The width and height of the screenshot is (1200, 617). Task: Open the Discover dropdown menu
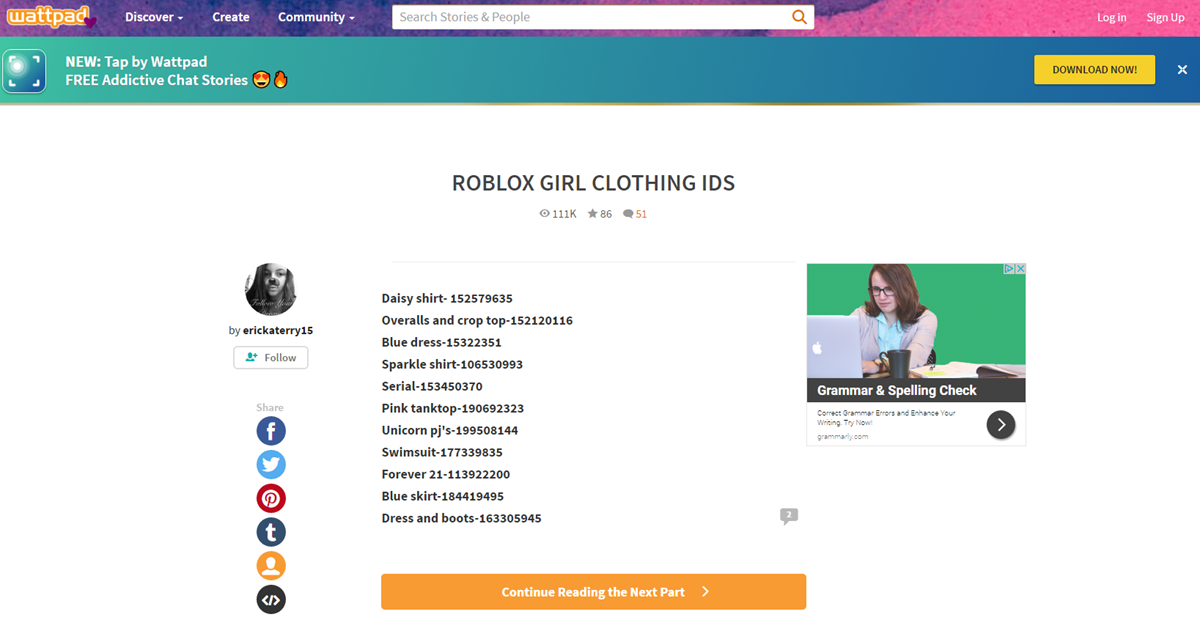(154, 17)
